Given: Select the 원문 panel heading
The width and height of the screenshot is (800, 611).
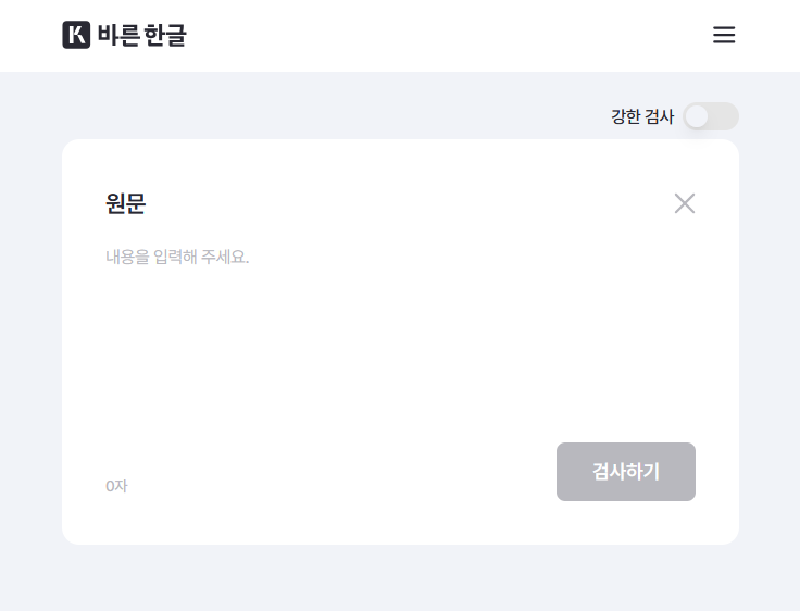Looking at the screenshot, I should coord(125,204).
